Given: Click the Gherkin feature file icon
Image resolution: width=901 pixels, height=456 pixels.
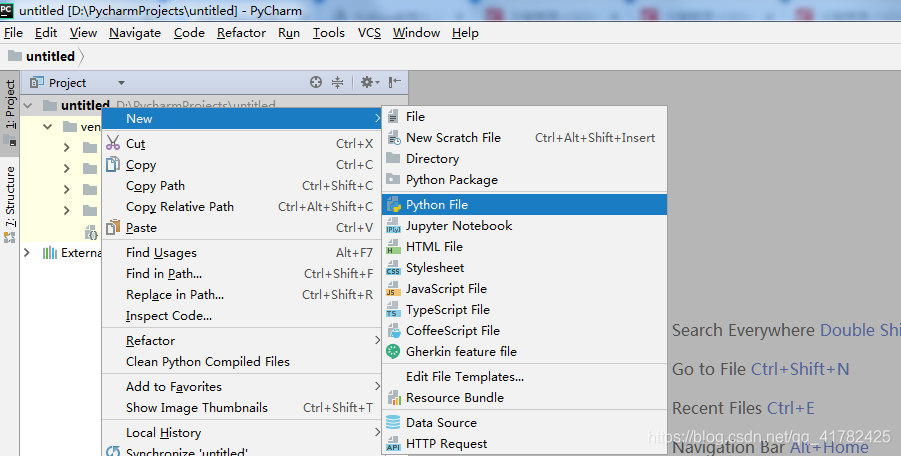Looking at the screenshot, I should coord(393,351).
